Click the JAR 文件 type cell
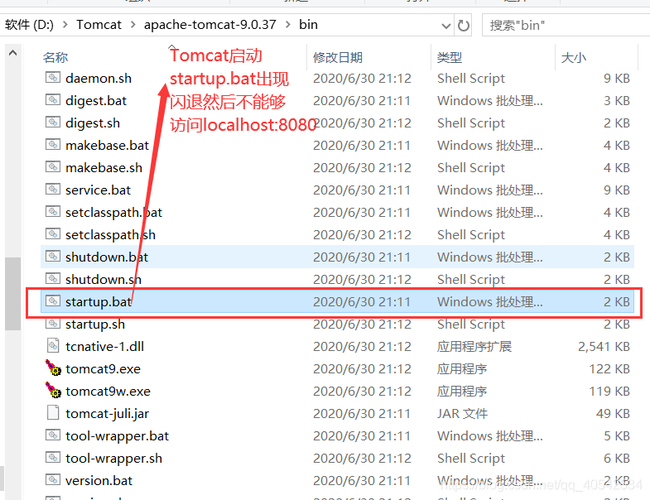Viewport: 650px width, 500px height. click(x=462, y=414)
